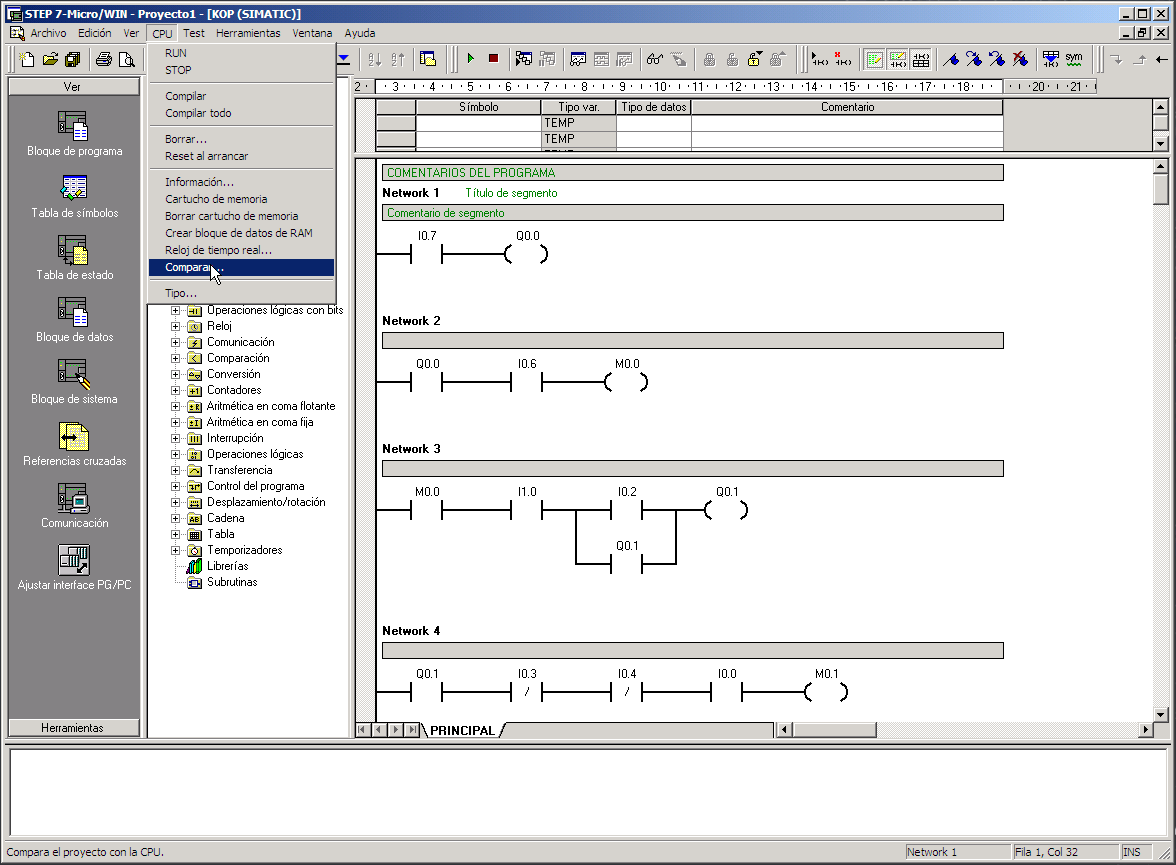Click the Símbolo column header
The height and width of the screenshot is (865, 1176).
478,107
